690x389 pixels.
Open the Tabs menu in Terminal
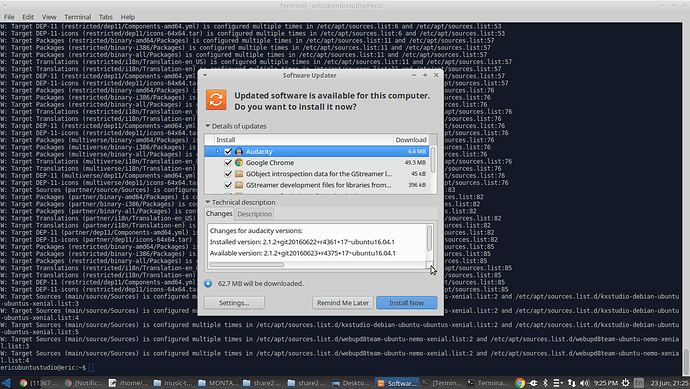105,17
